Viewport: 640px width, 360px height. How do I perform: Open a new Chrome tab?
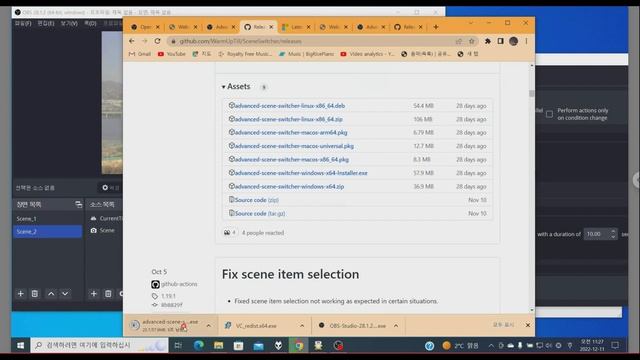(436, 27)
